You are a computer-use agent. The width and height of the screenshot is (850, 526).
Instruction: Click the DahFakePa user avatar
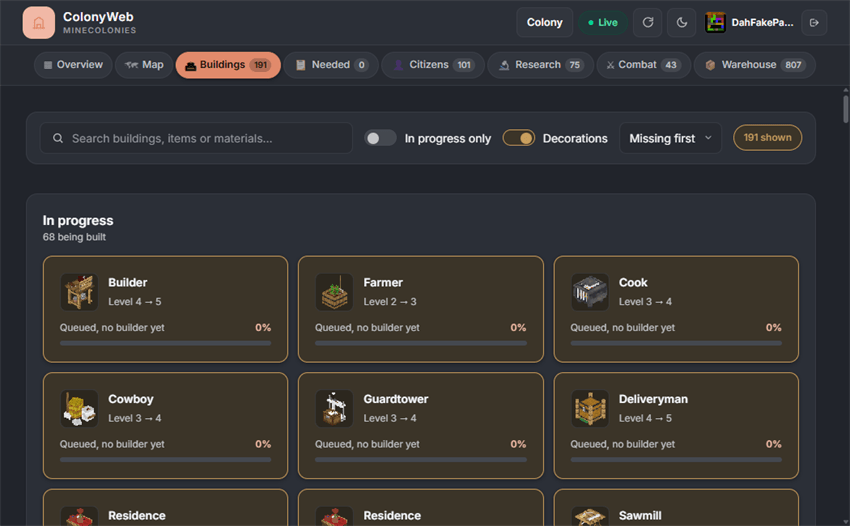pyautogui.click(x=715, y=22)
